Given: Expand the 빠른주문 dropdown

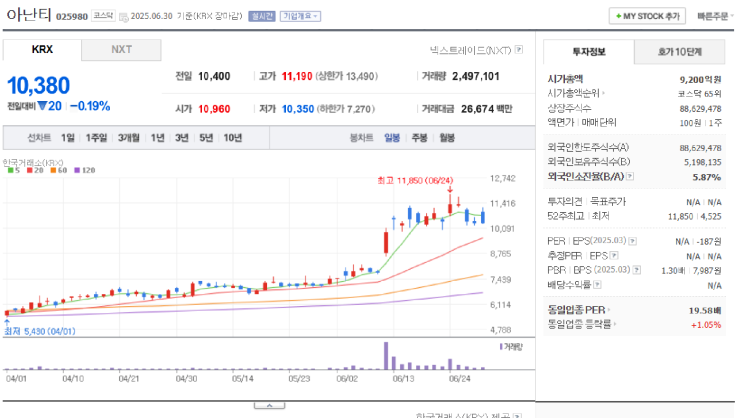Looking at the screenshot, I should click(715, 17).
